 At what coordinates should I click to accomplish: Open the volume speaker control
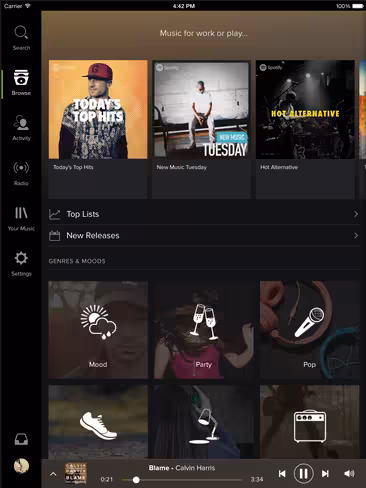click(349, 473)
